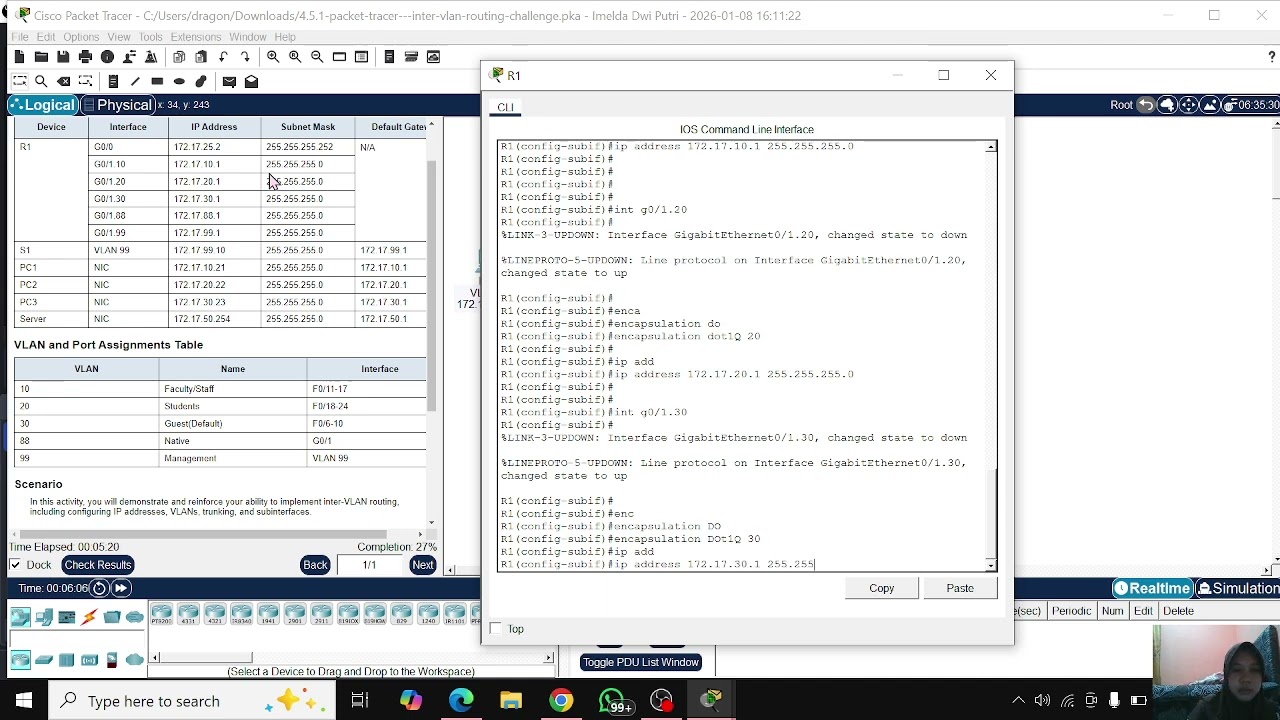Choose the Place Note tool
1280x720 pixels.
[113, 81]
